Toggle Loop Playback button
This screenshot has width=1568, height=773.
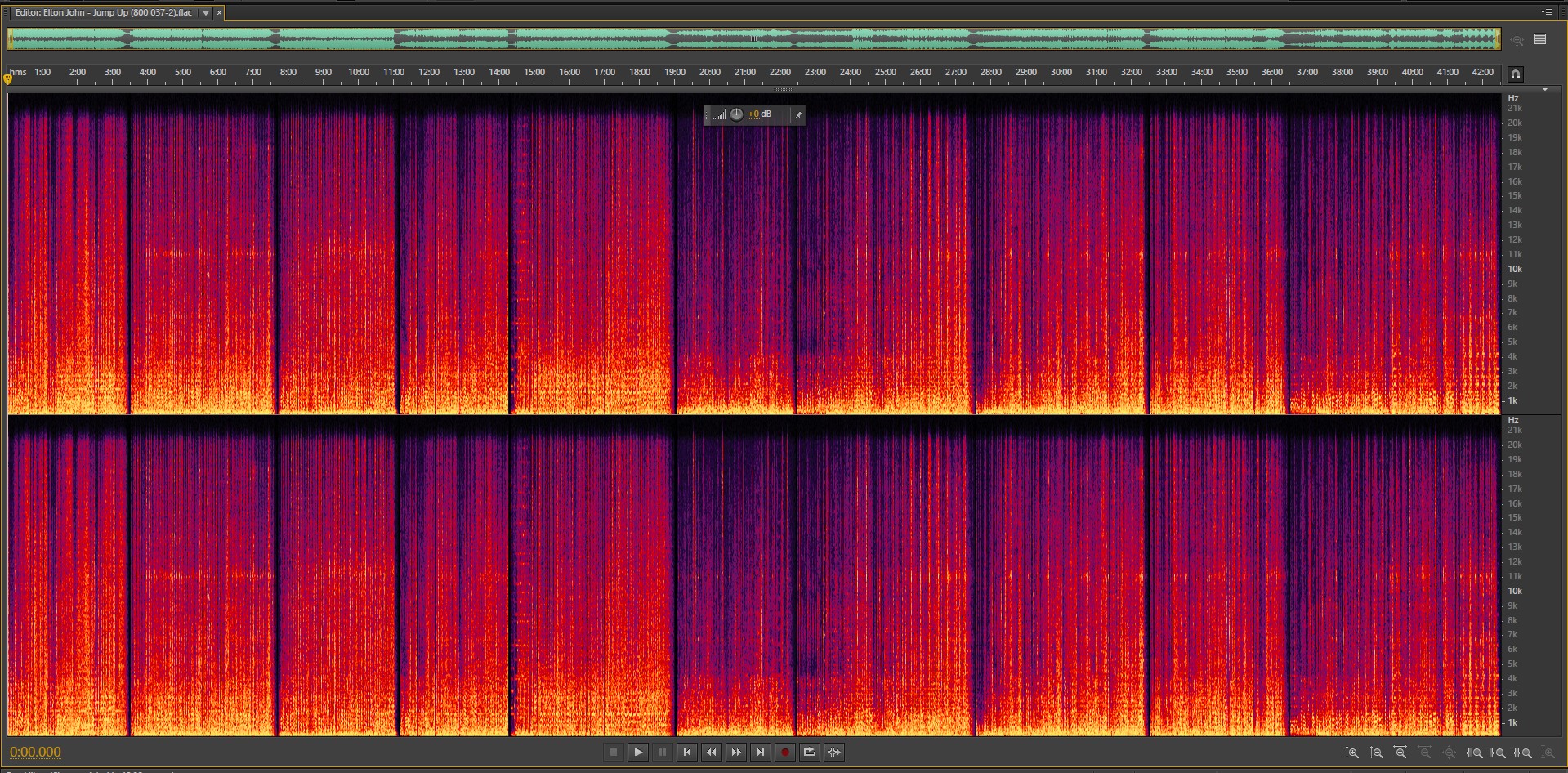(x=810, y=753)
